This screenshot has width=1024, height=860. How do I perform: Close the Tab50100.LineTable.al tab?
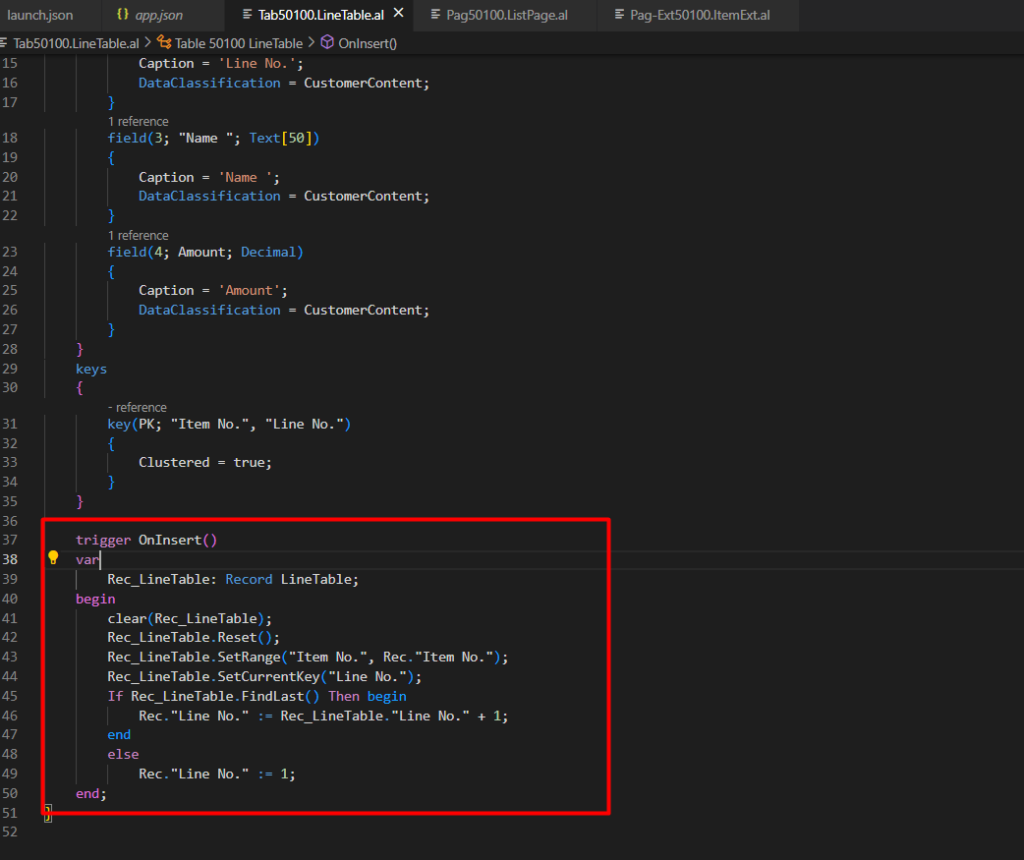coord(398,13)
